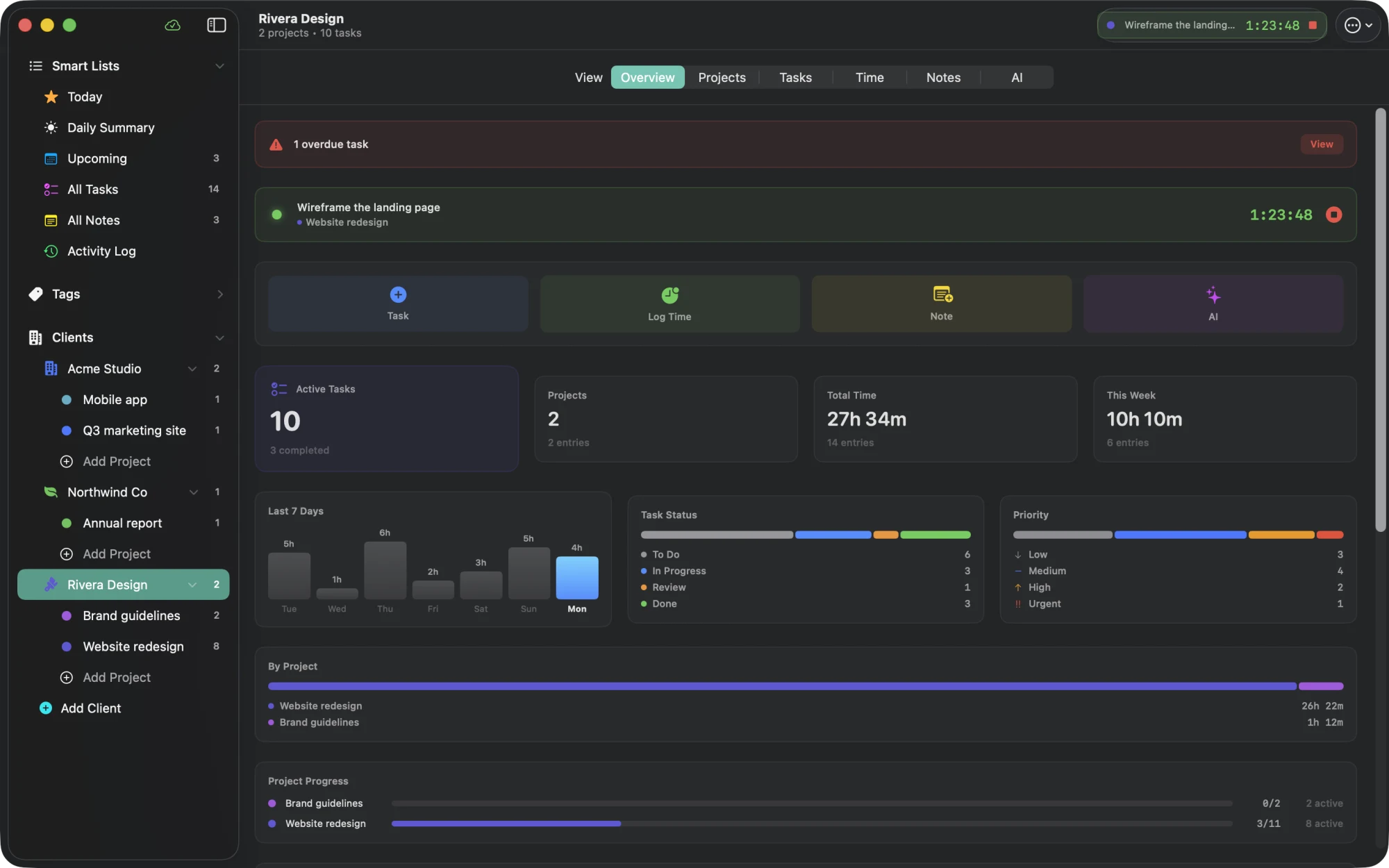The image size is (1389, 868).
Task: Collapse the Rivera Design client
Action: (192, 585)
